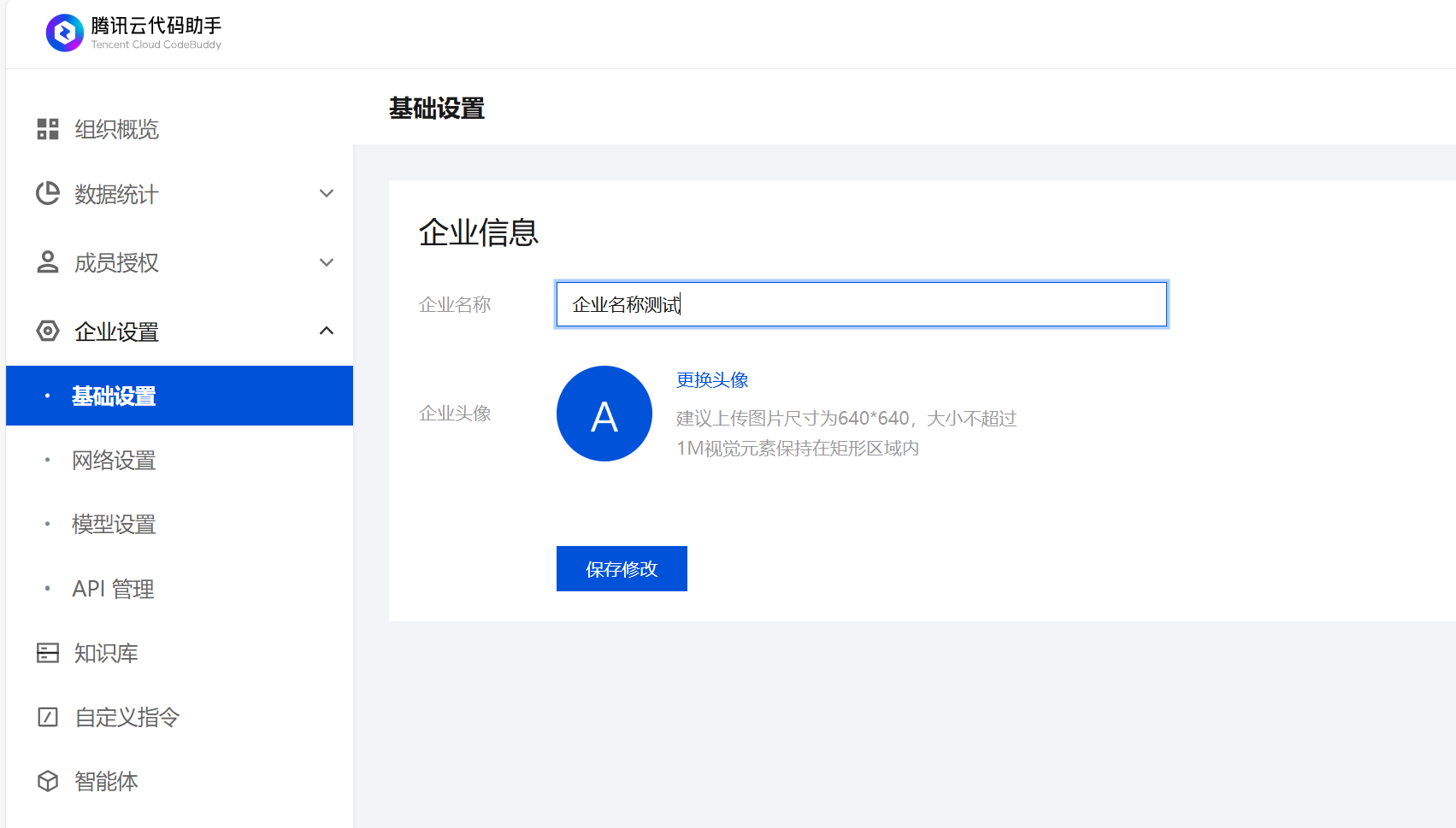Click the 数据统计 pie chart icon
1456x828 pixels.
[48, 194]
